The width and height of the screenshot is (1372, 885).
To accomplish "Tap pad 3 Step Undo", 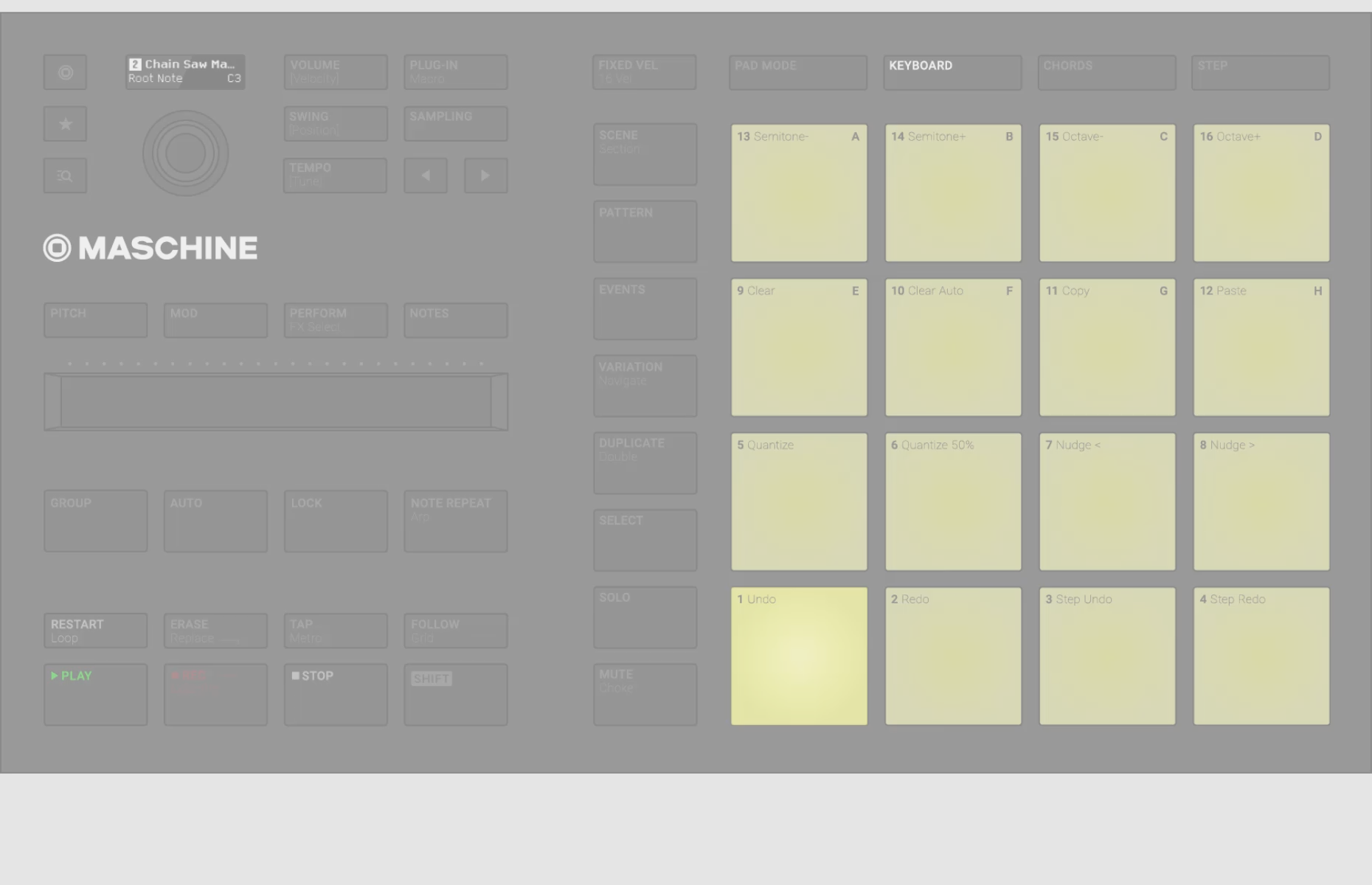I will pyautogui.click(x=1107, y=656).
